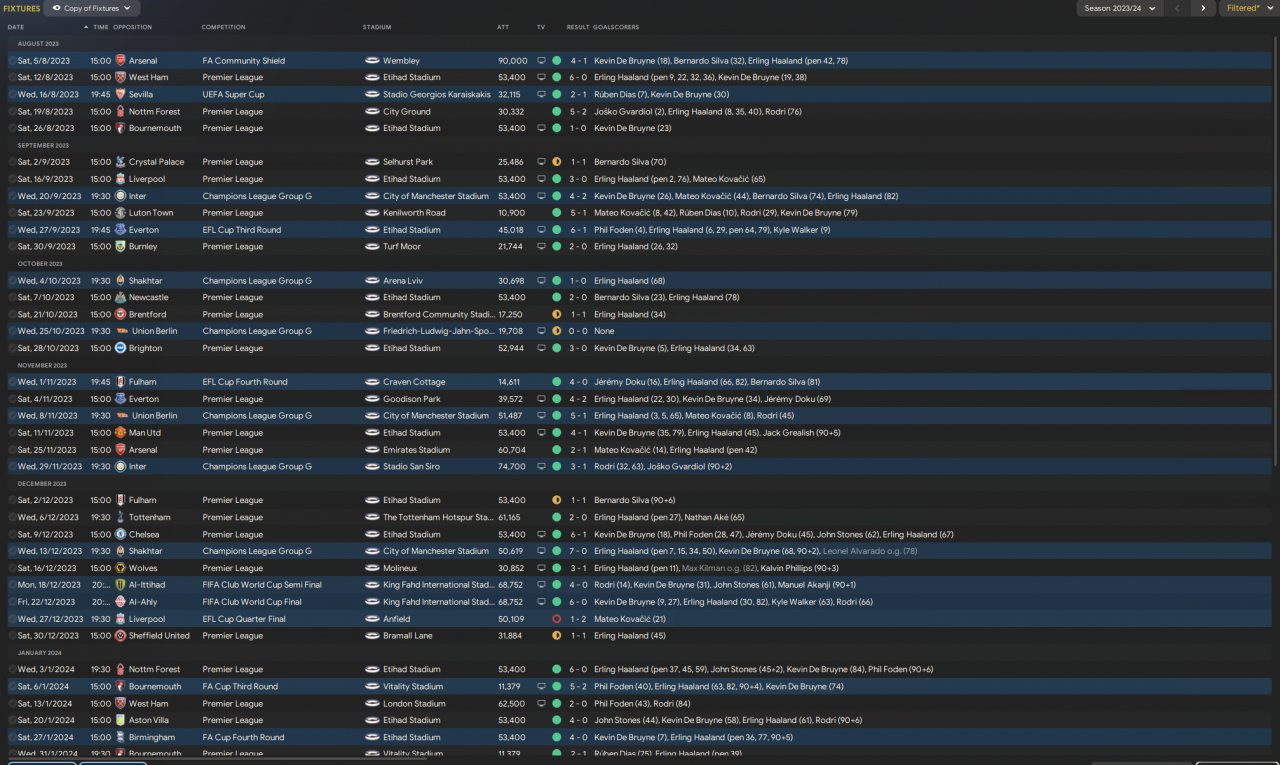
Task: Click the Brentford club badge
Action: (120, 315)
